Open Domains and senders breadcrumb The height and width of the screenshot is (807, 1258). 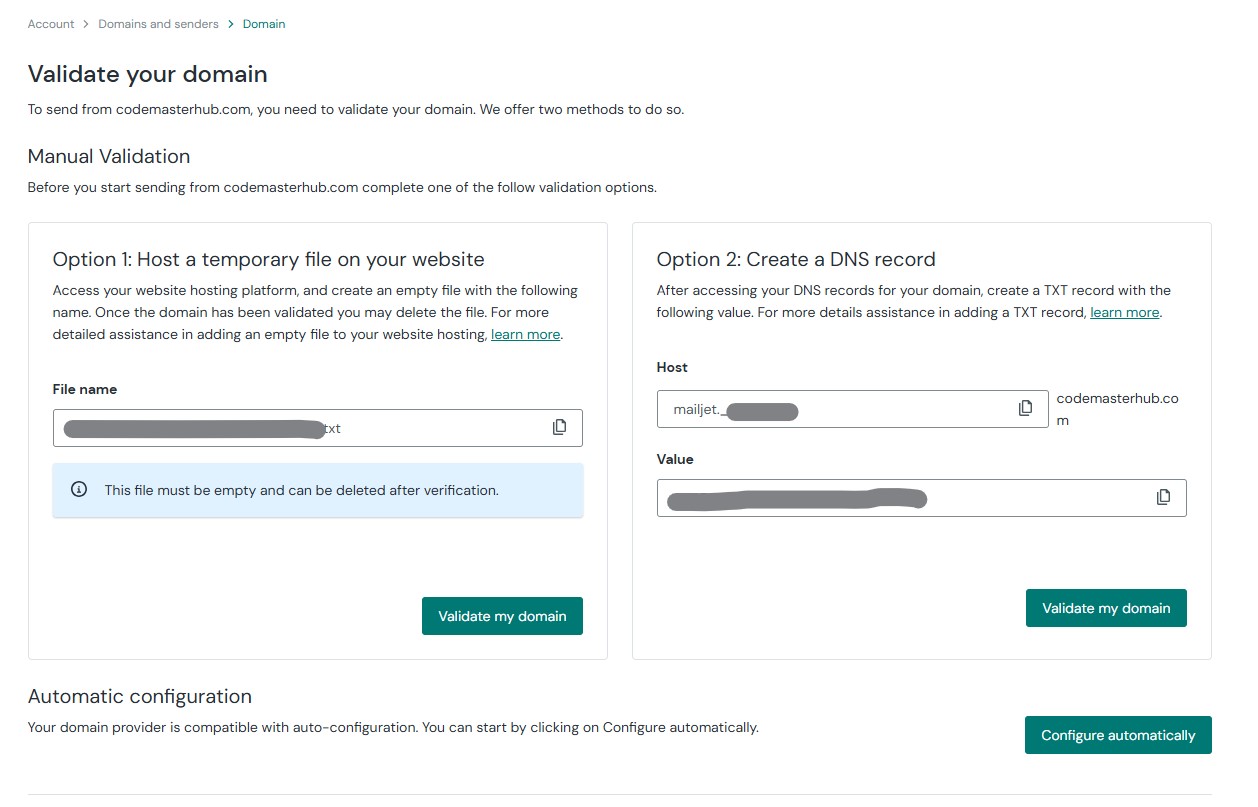click(x=158, y=24)
